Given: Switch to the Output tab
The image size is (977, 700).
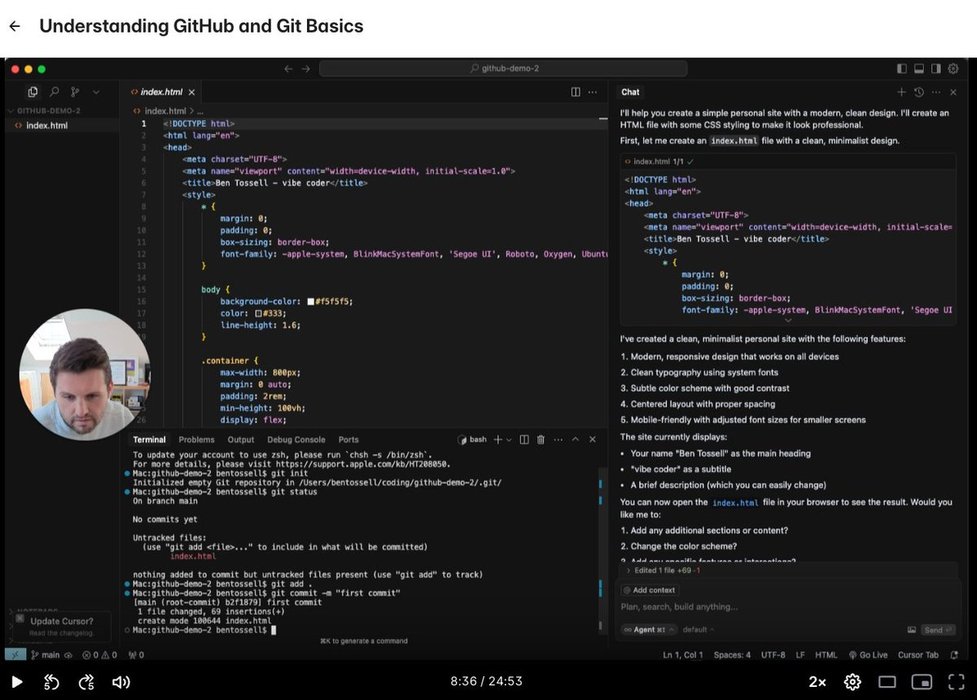Looking at the screenshot, I should tap(241, 440).
